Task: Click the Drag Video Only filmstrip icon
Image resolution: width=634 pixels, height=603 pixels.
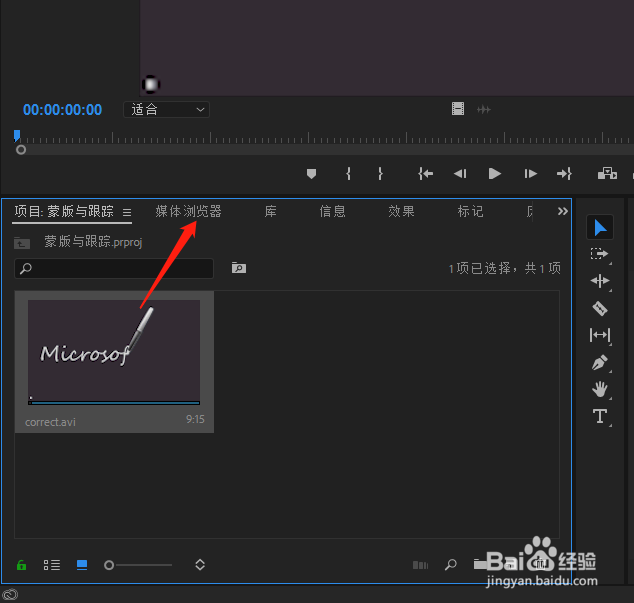Action: tap(458, 109)
